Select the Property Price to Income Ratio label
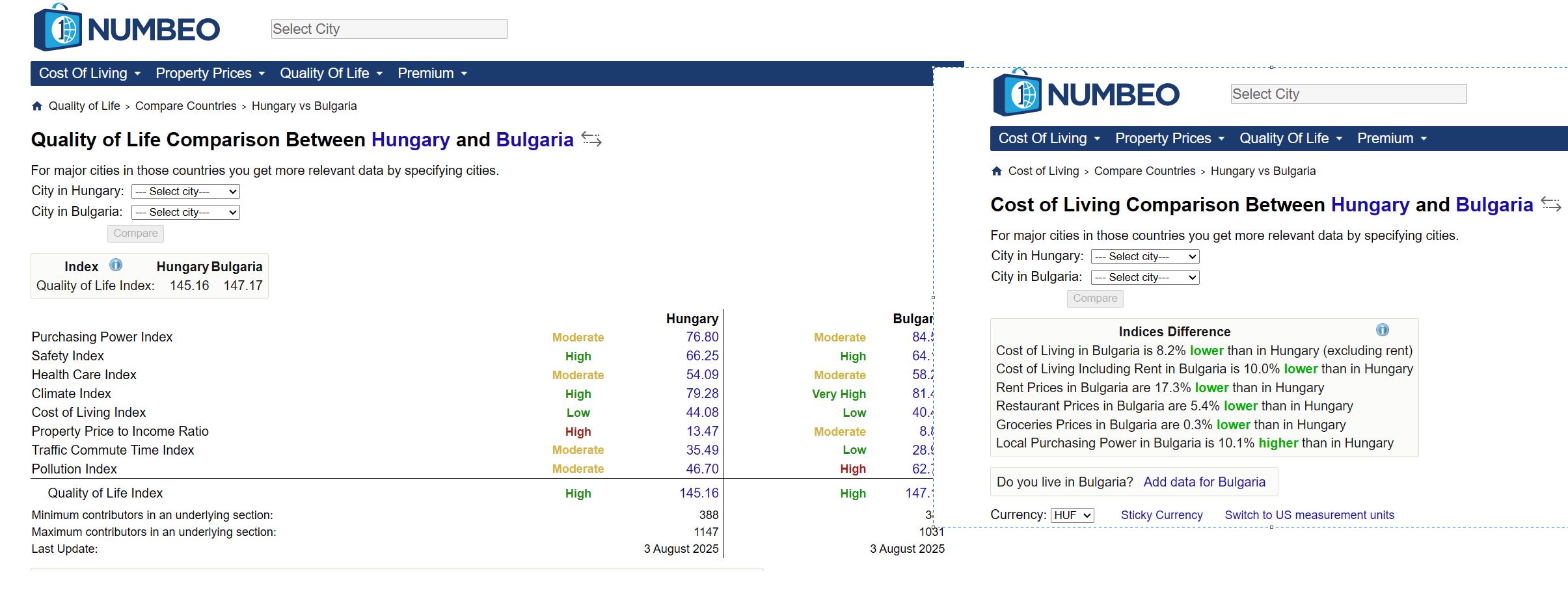The height and width of the screenshot is (599, 1568). [x=120, y=431]
